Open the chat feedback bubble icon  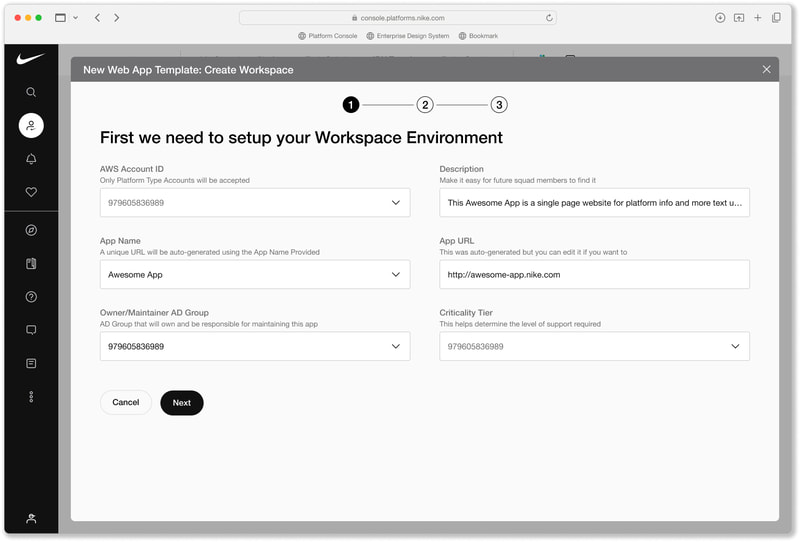point(31,330)
